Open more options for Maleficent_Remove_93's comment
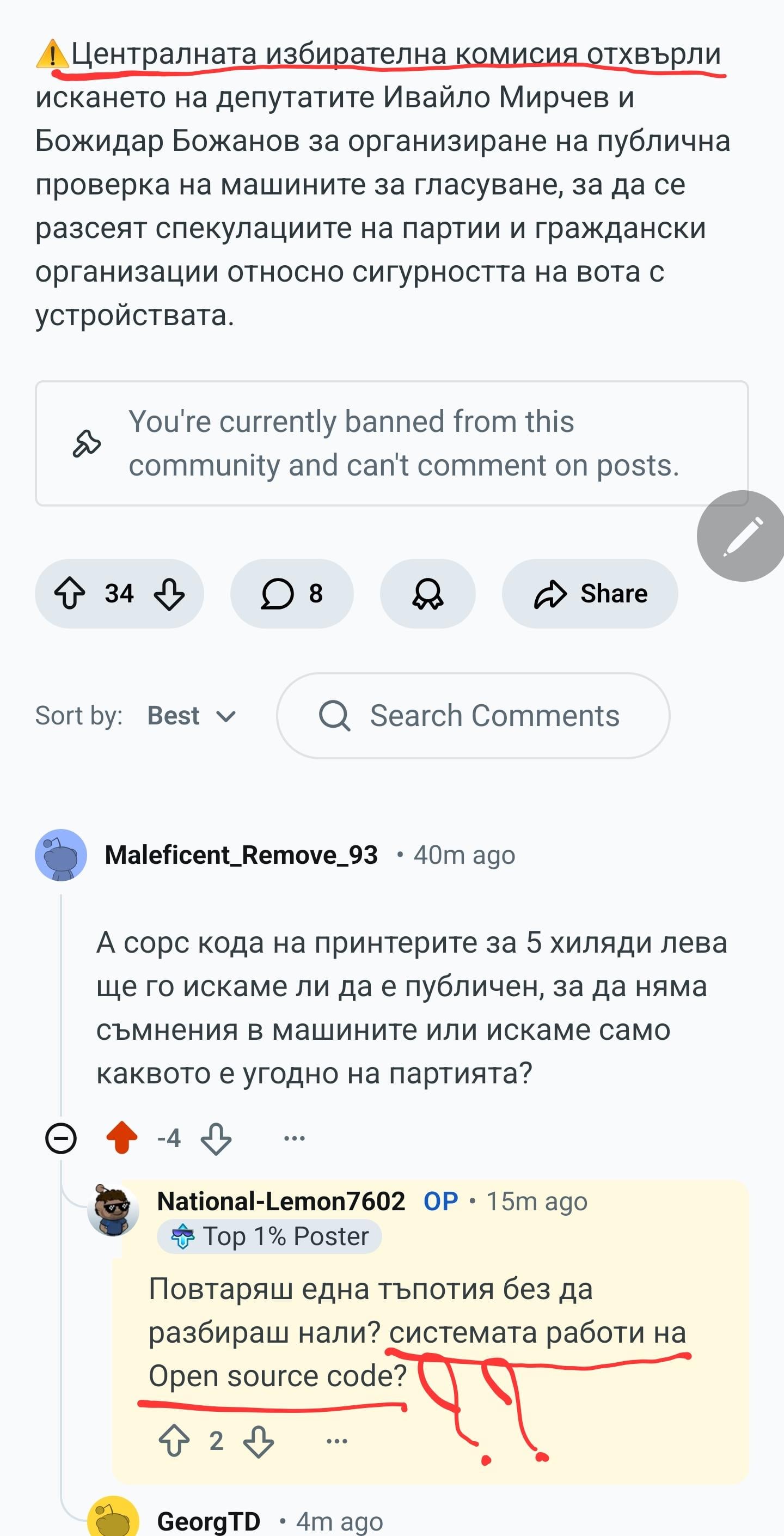Screen dimensions: 784x1536 point(295,1138)
